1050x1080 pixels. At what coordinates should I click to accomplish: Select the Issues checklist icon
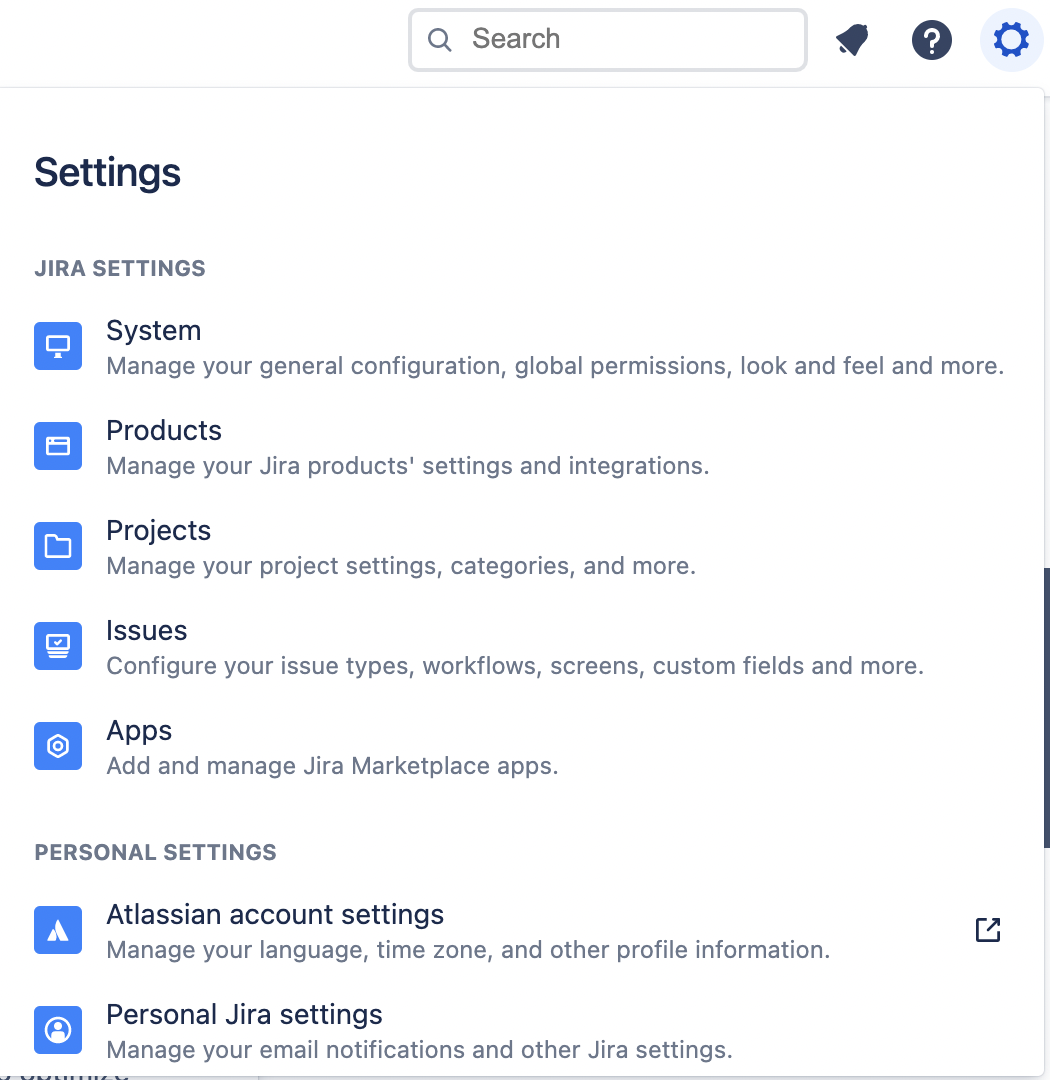pos(58,646)
